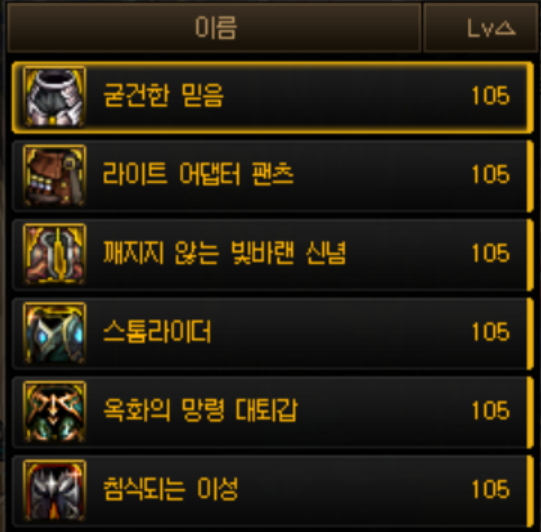Click level 105 of 스톰라이더
Screen dimensions: 541x532
(x=490, y=332)
